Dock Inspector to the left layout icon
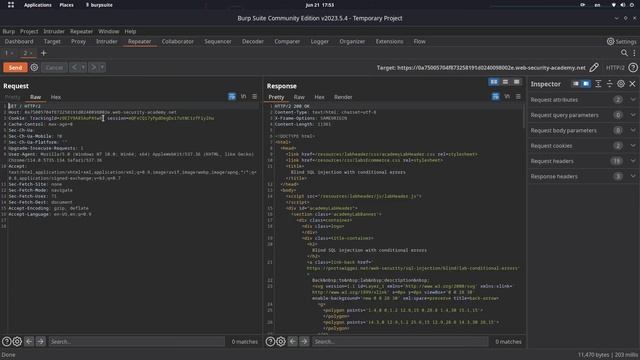 point(576,84)
